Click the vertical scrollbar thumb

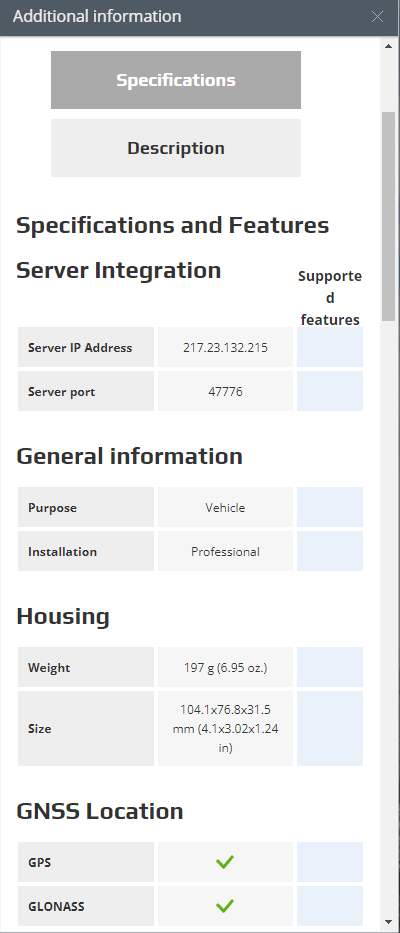389,217
